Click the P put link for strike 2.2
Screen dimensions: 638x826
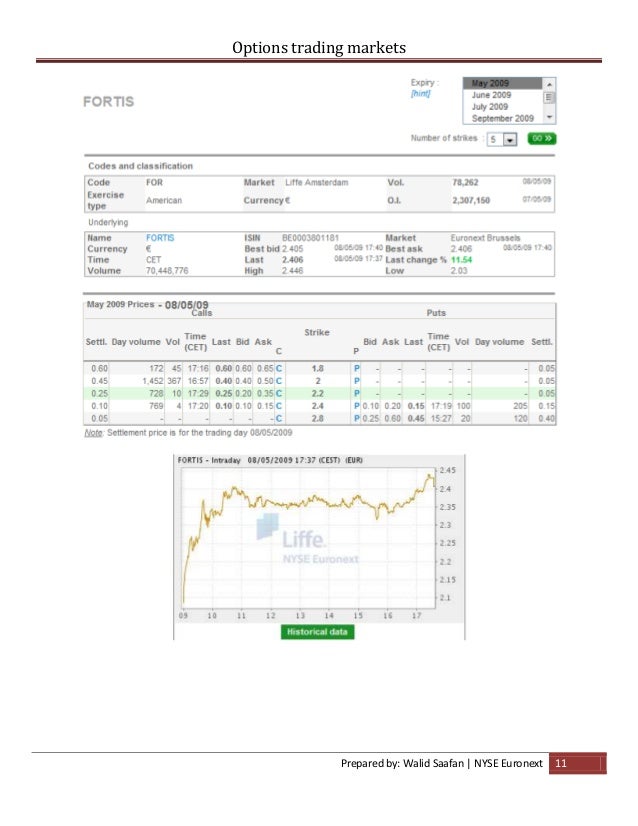tap(357, 394)
